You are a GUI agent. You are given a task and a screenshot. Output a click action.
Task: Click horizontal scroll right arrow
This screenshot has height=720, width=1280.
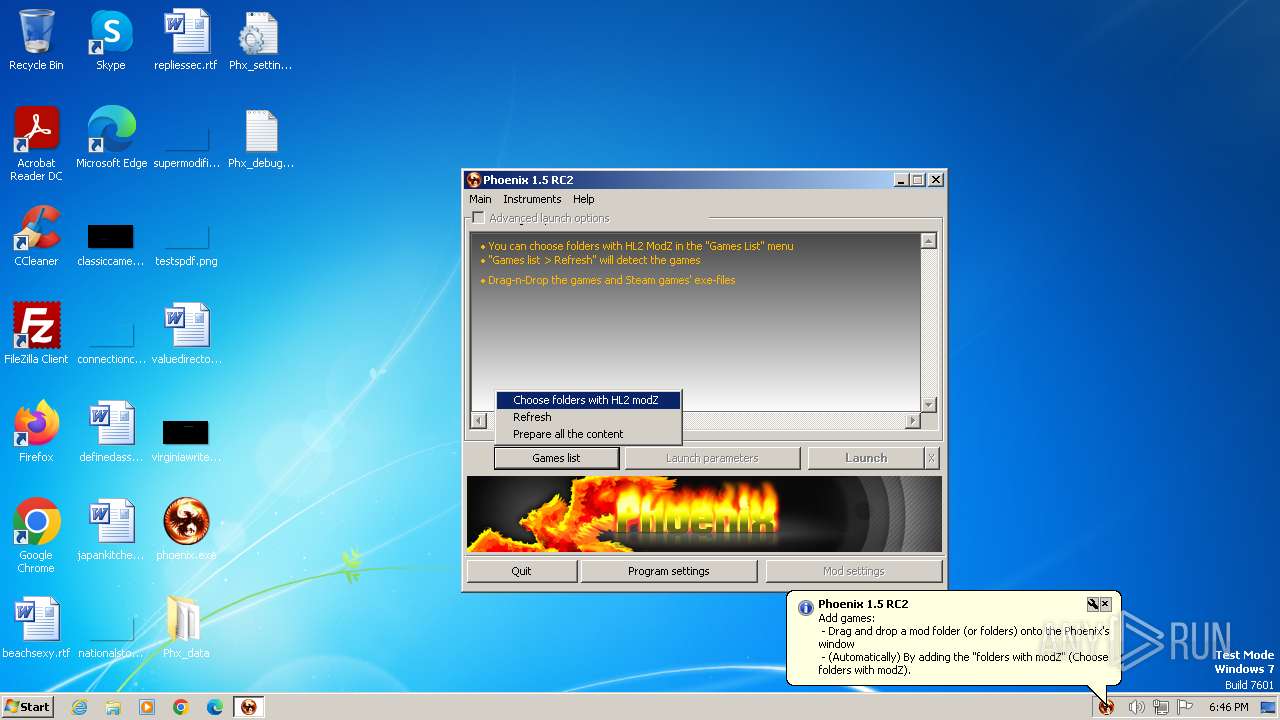(912, 421)
